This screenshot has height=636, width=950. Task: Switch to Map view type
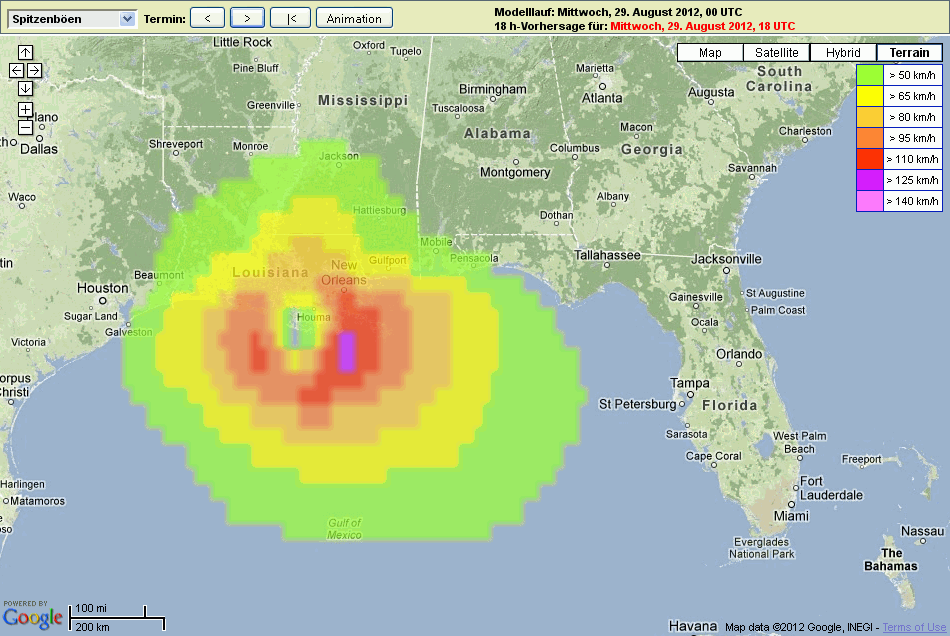[x=710, y=53]
